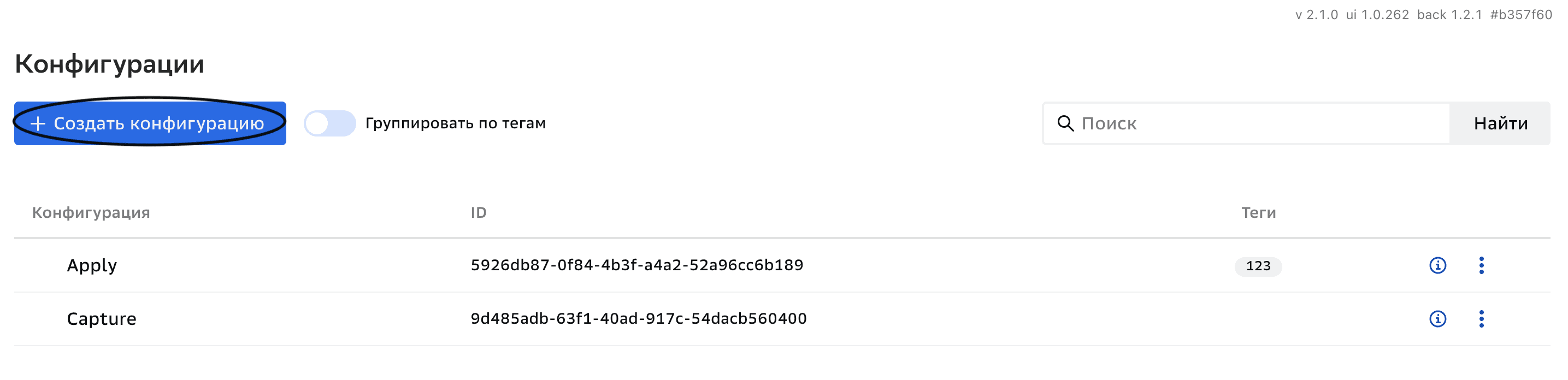Click the Capture configuration ID

pos(639,319)
